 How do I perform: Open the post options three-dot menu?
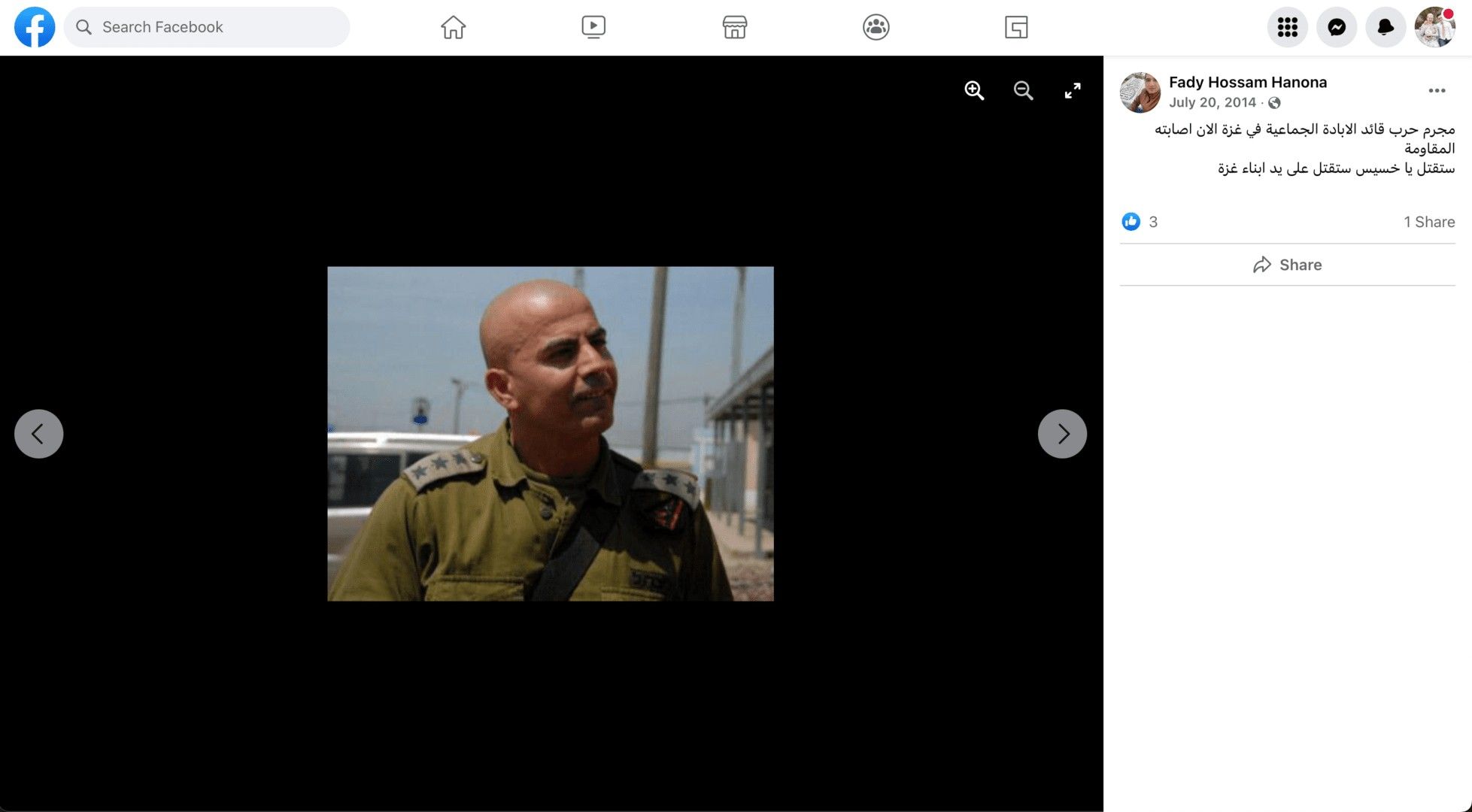coord(1437,91)
